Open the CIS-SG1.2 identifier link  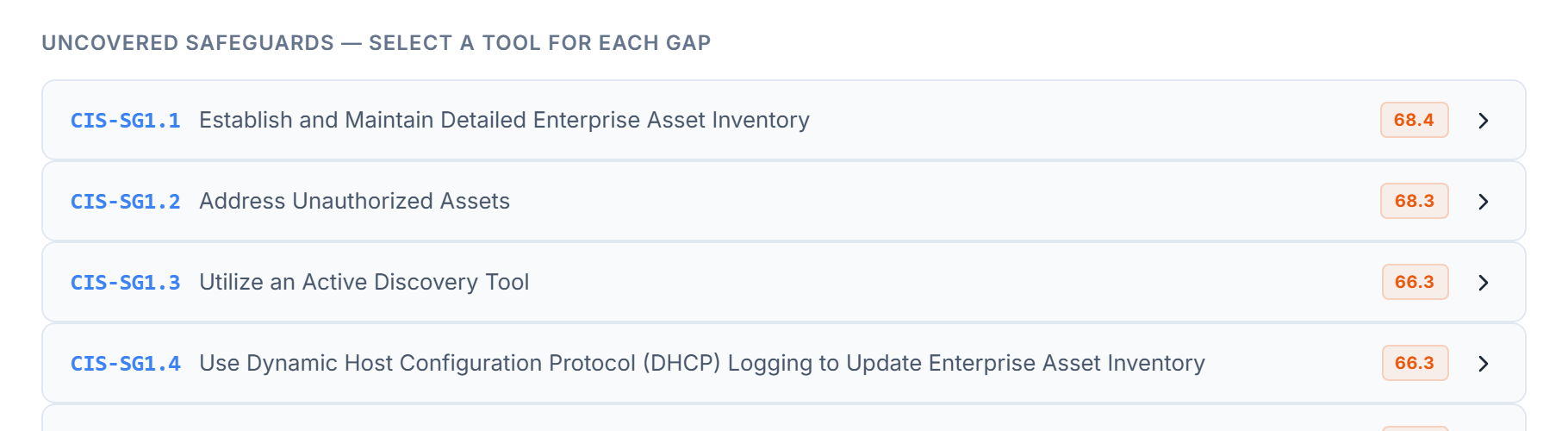pos(126,202)
